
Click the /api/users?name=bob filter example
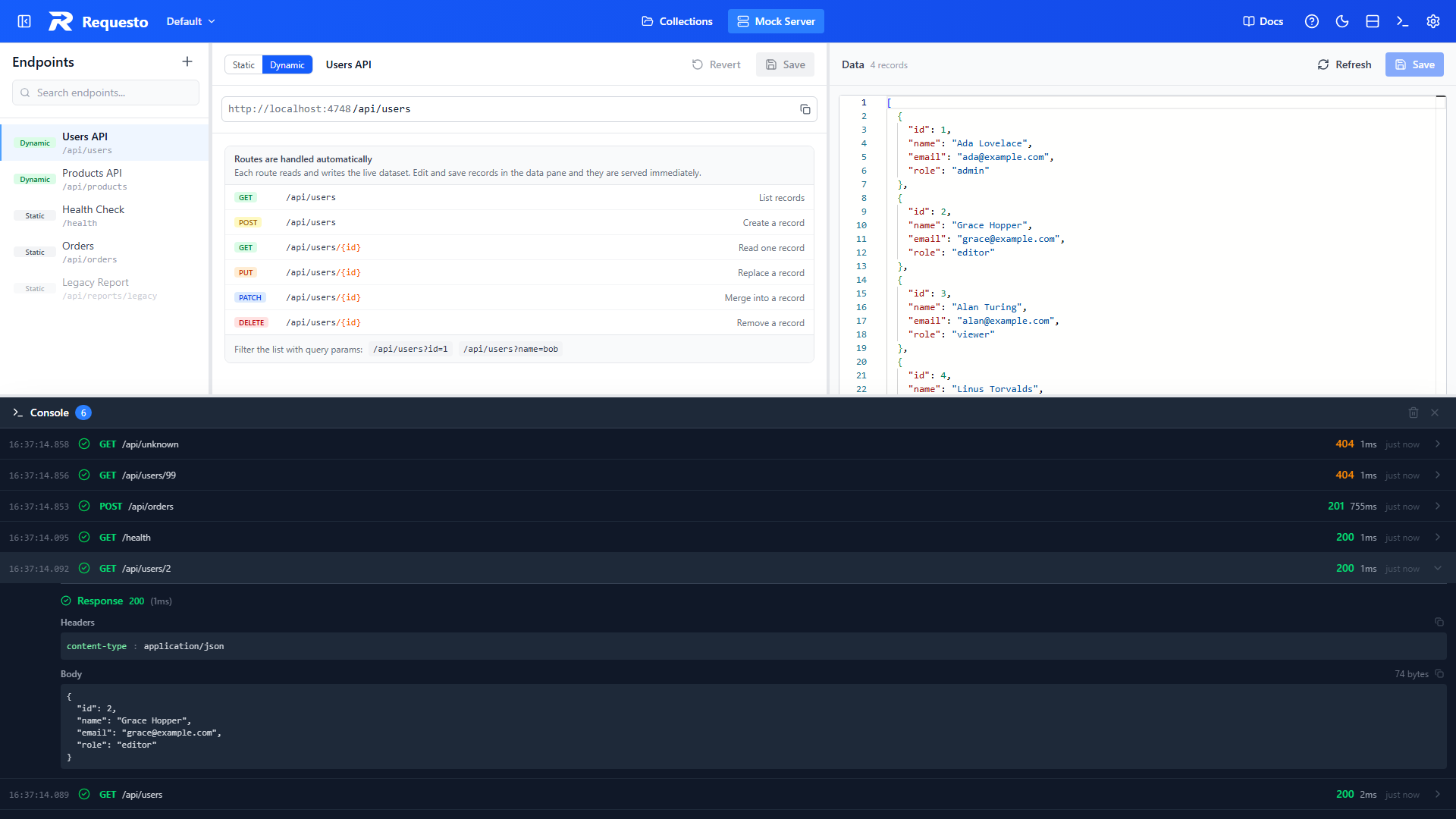pyautogui.click(x=510, y=349)
